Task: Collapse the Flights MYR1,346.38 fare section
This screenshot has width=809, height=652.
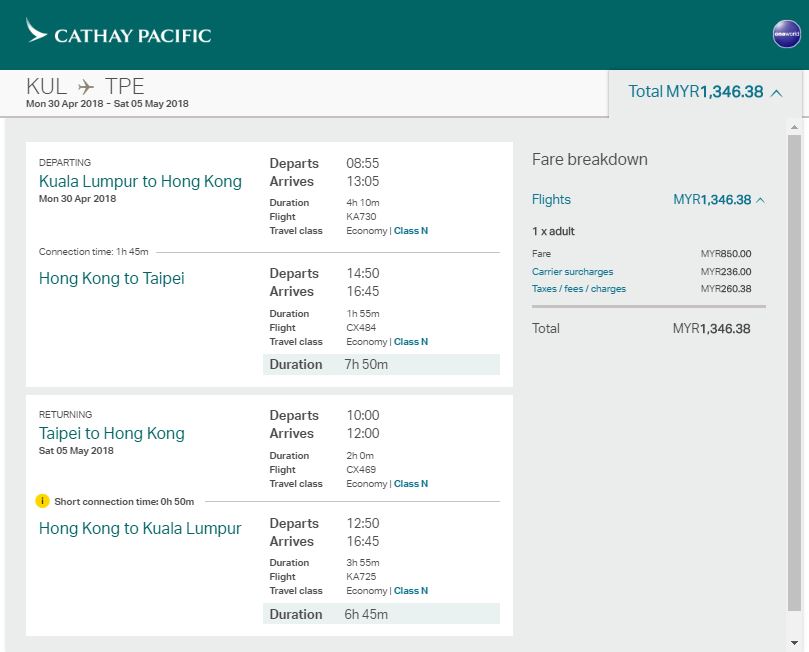Action: [x=760, y=200]
